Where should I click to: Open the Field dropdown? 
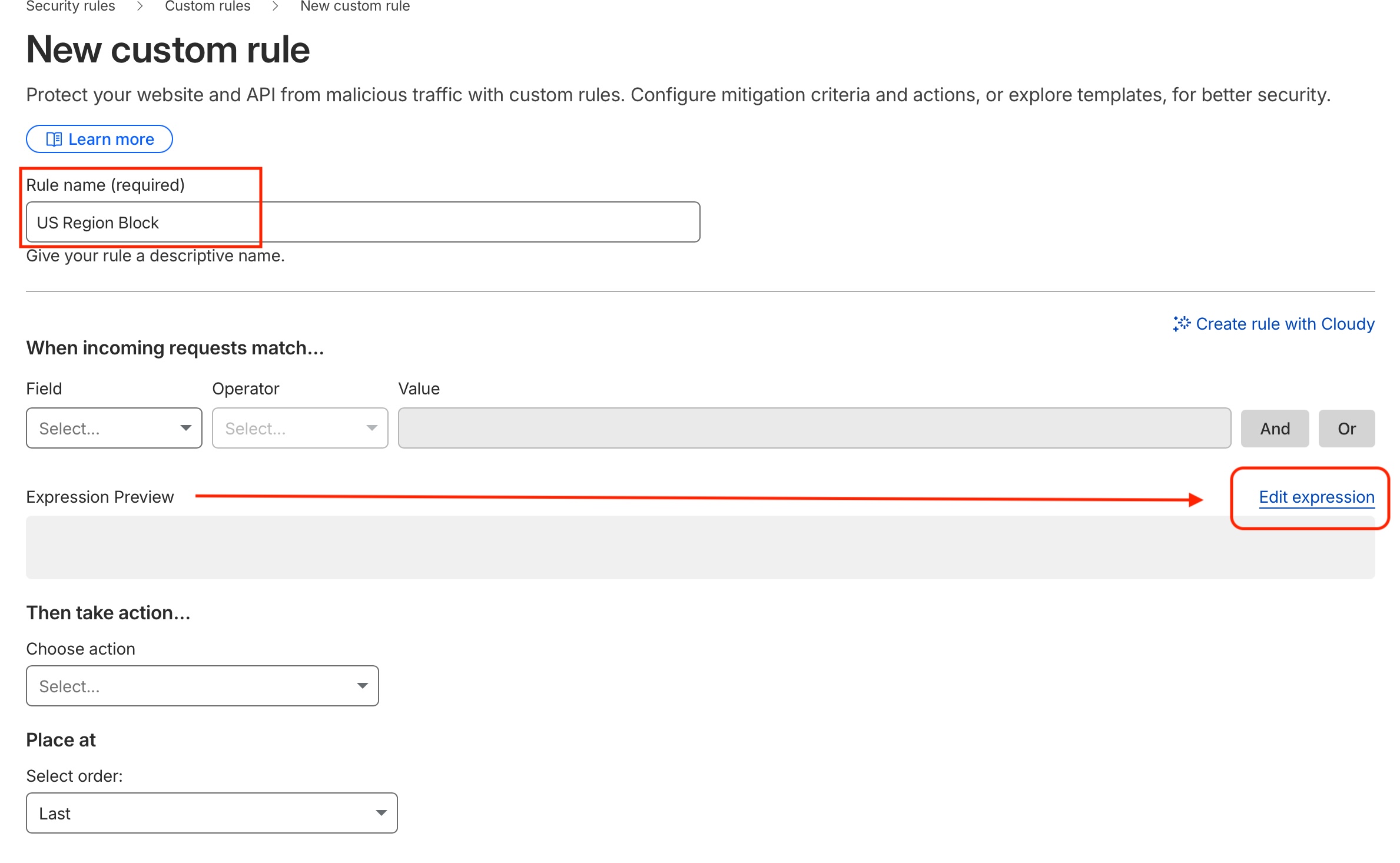[114, 428]
